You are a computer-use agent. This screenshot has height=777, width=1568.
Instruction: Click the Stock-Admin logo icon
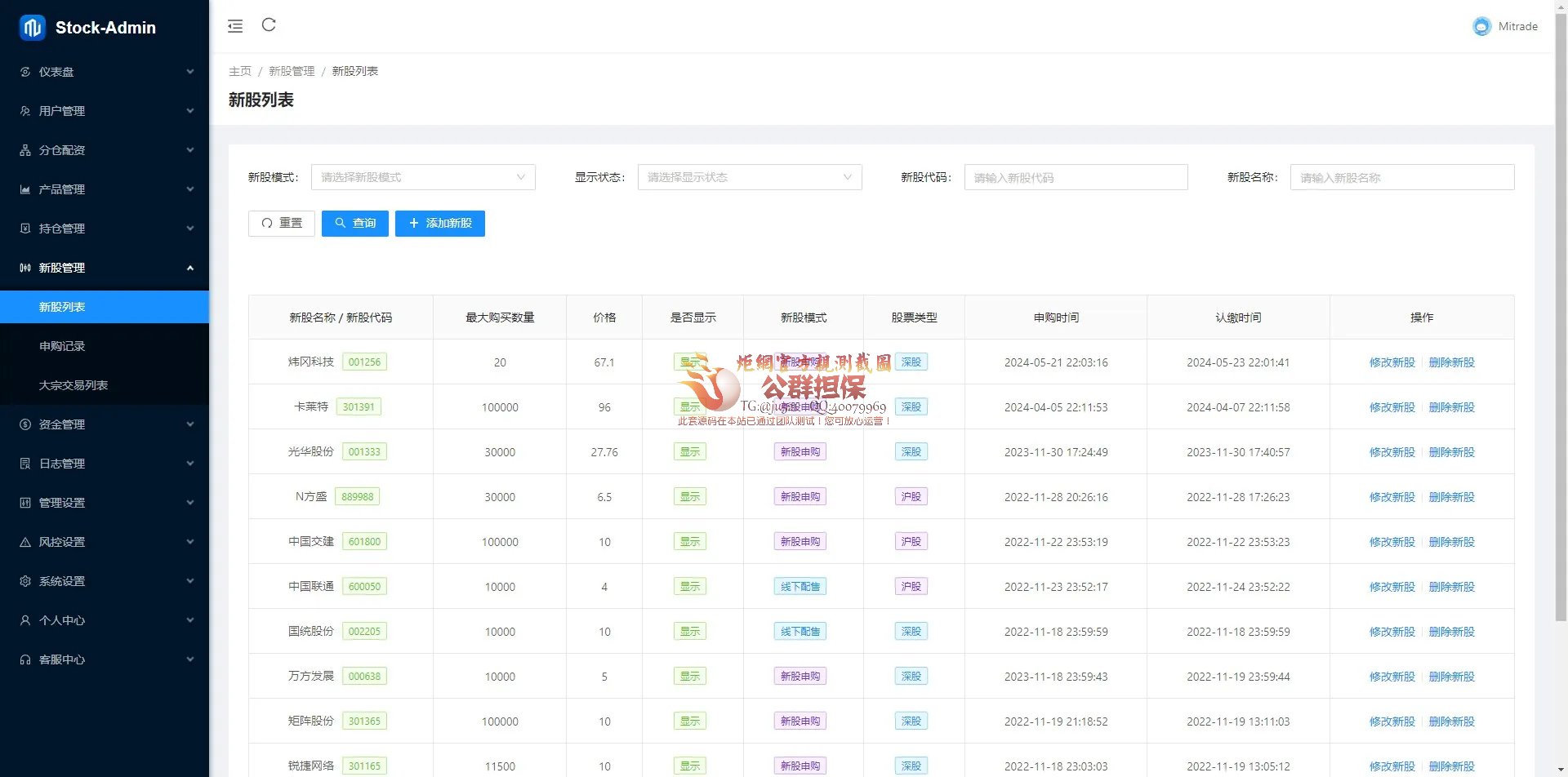coord(33,28)
